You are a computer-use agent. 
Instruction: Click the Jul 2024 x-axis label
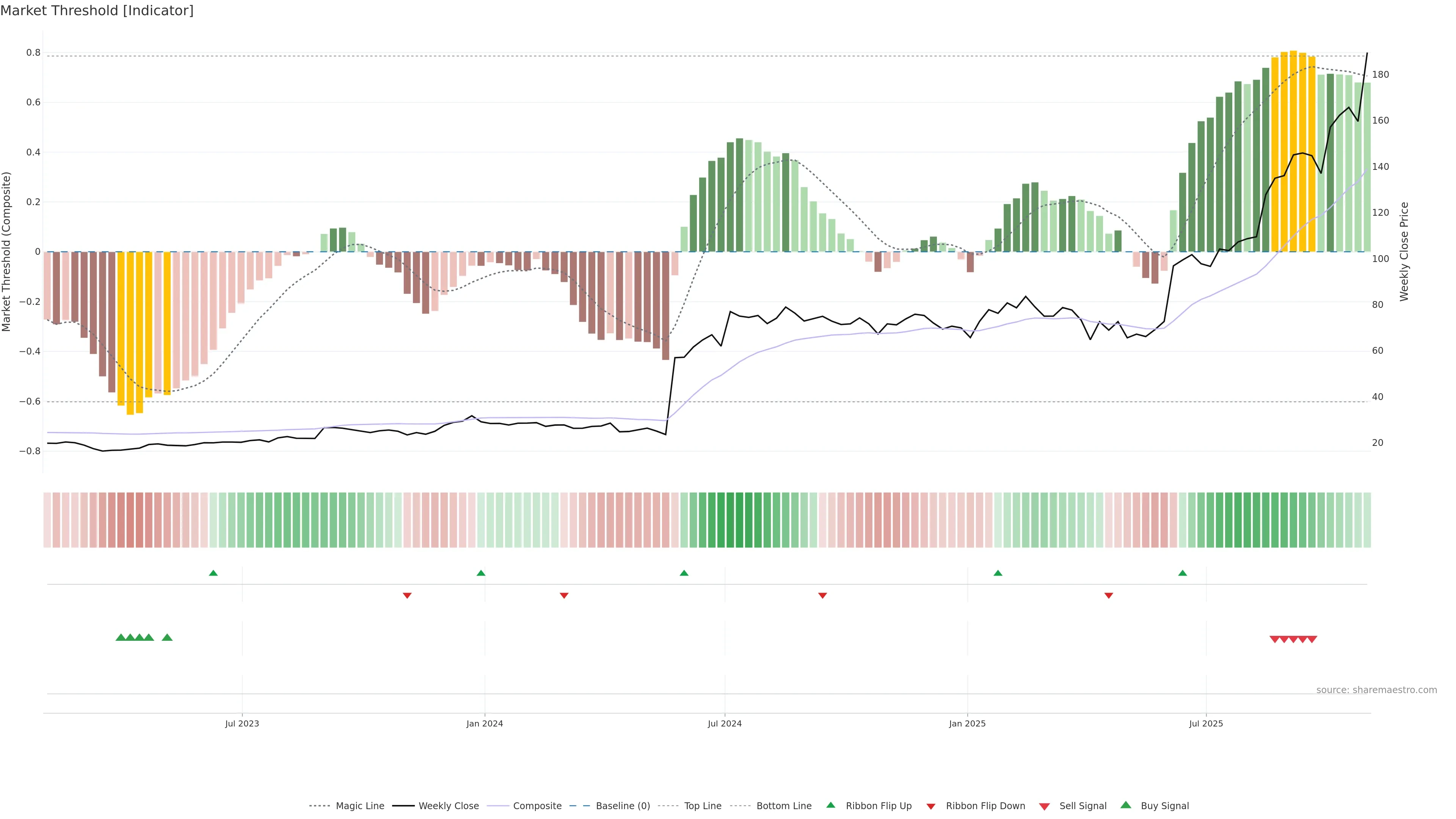point(725,723)
